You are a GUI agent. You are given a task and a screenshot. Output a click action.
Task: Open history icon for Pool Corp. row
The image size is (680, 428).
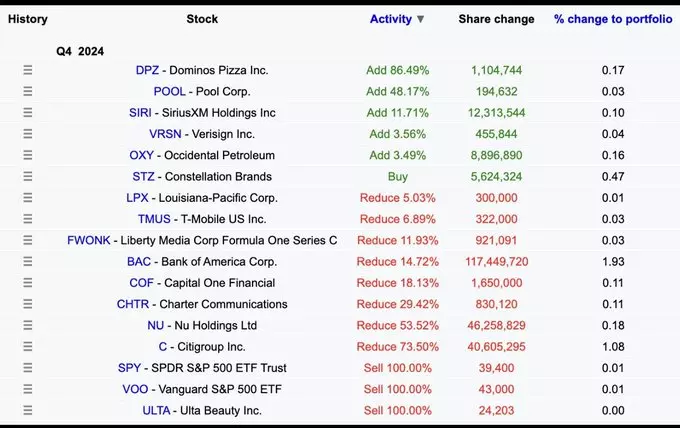pos(28,91)
